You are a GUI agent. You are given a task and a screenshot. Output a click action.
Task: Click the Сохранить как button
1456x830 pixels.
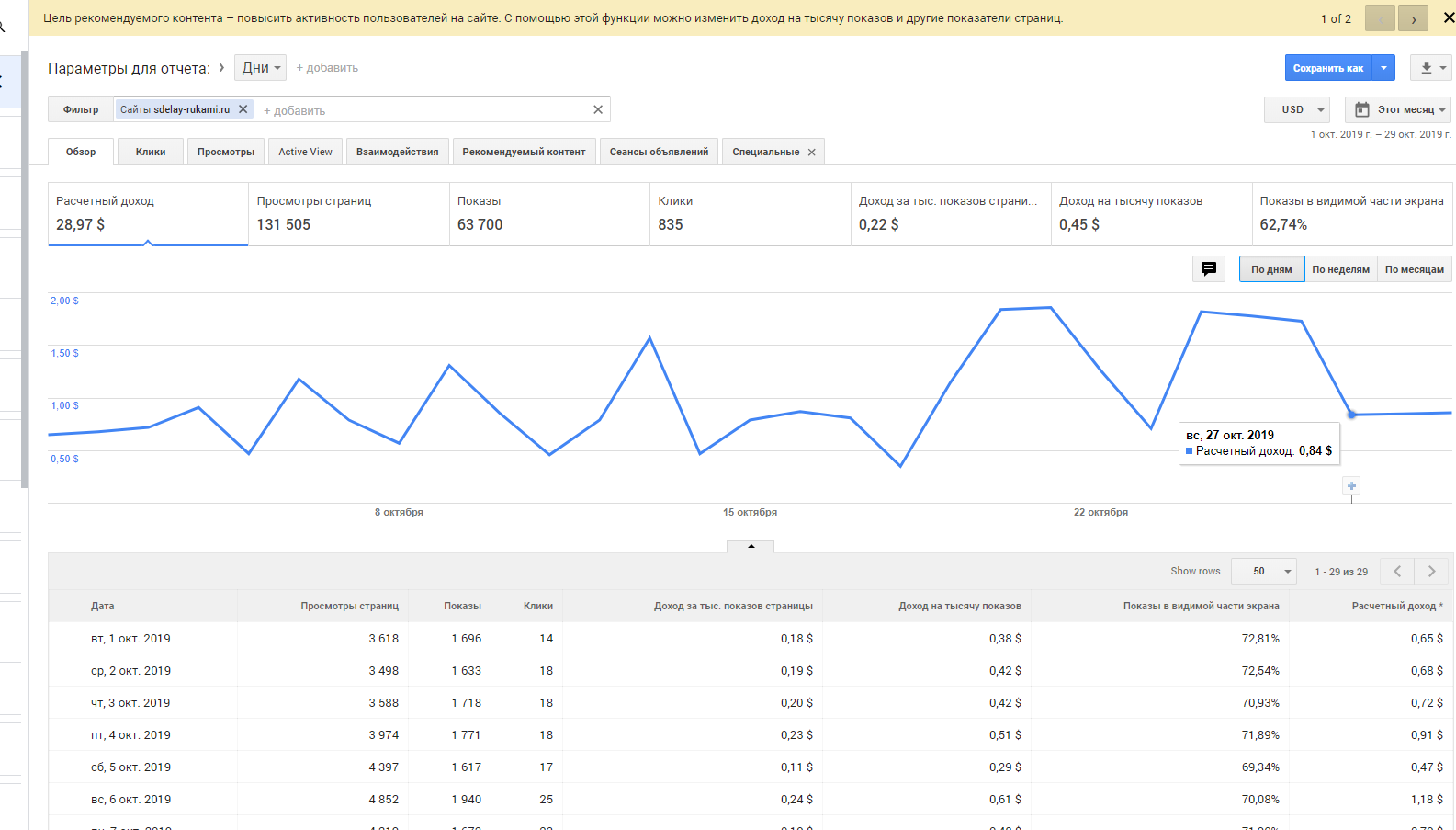[1327, 68]
